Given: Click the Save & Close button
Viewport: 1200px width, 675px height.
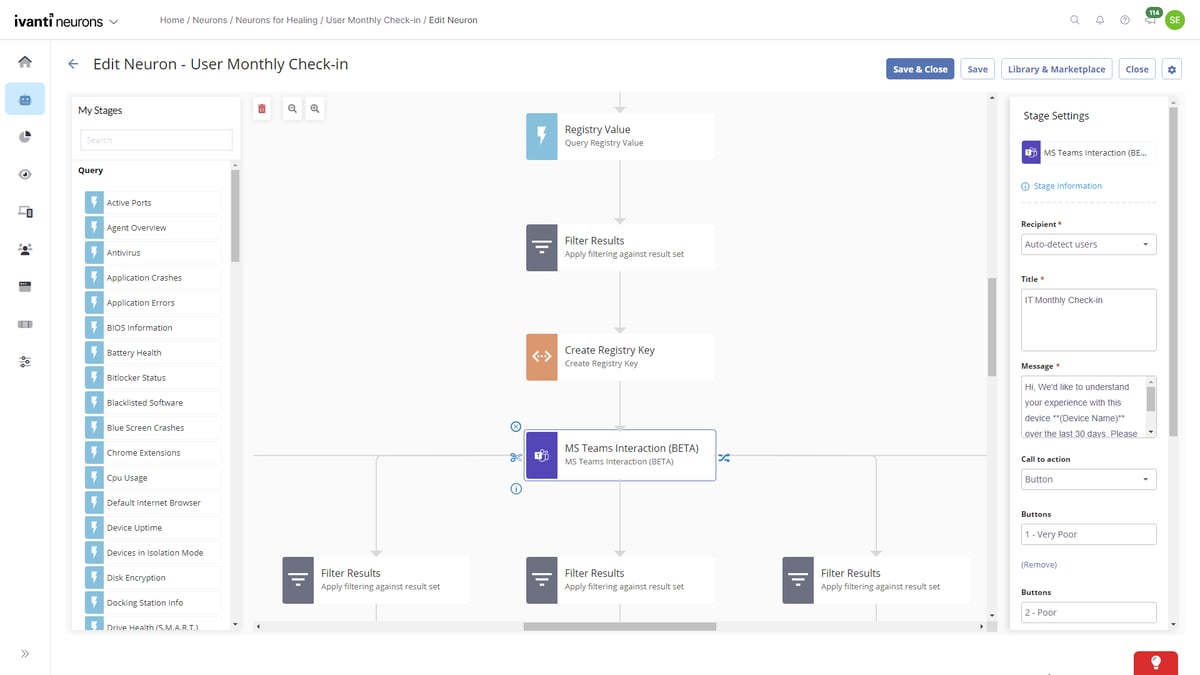Looking at the screenshot, I should [919, 68].
